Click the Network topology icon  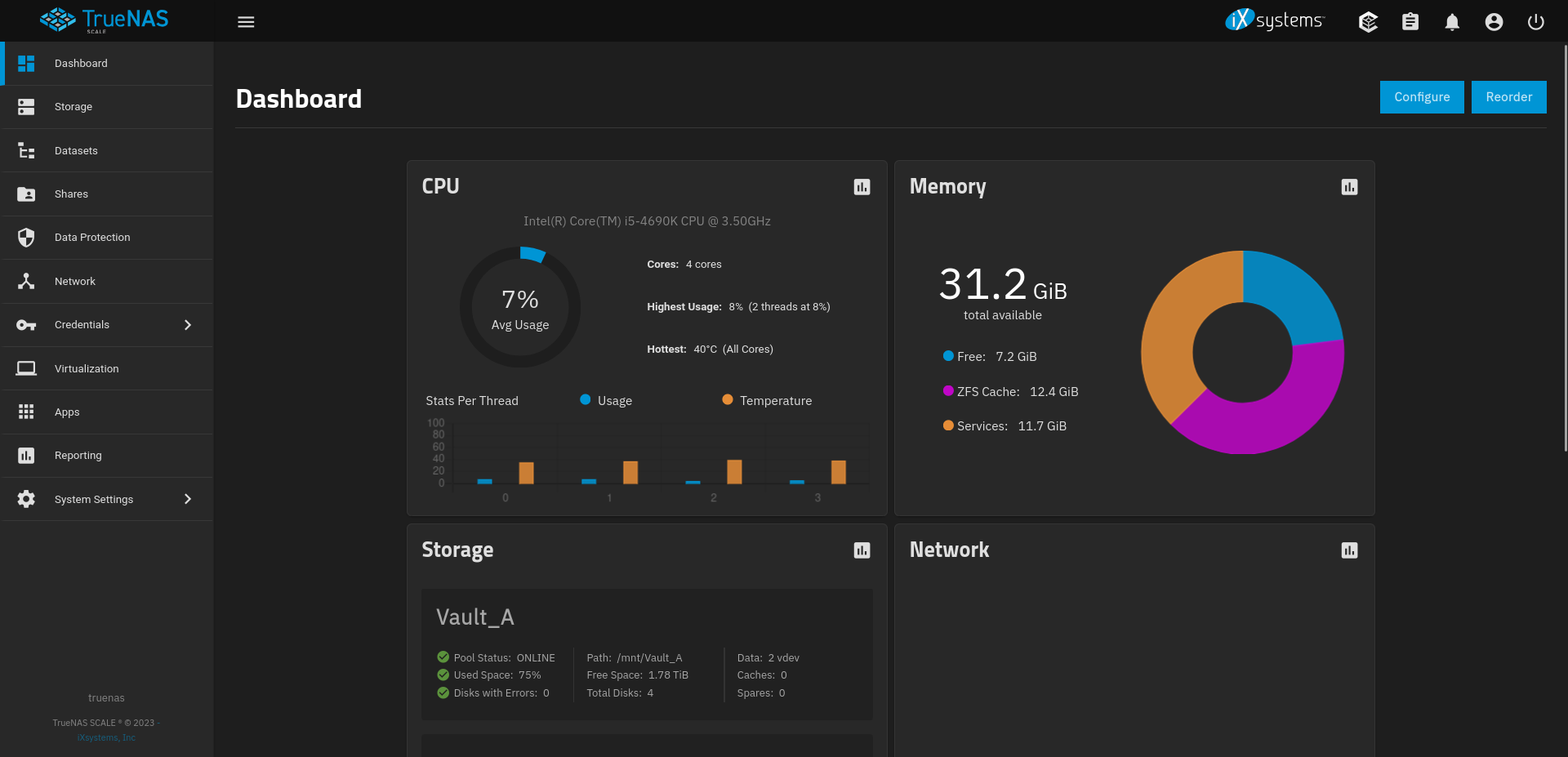point(26,281)
